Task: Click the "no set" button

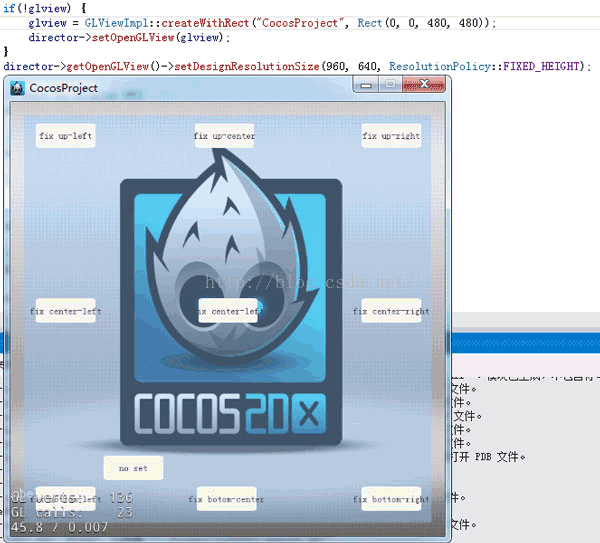Action: tap(133, 468)
